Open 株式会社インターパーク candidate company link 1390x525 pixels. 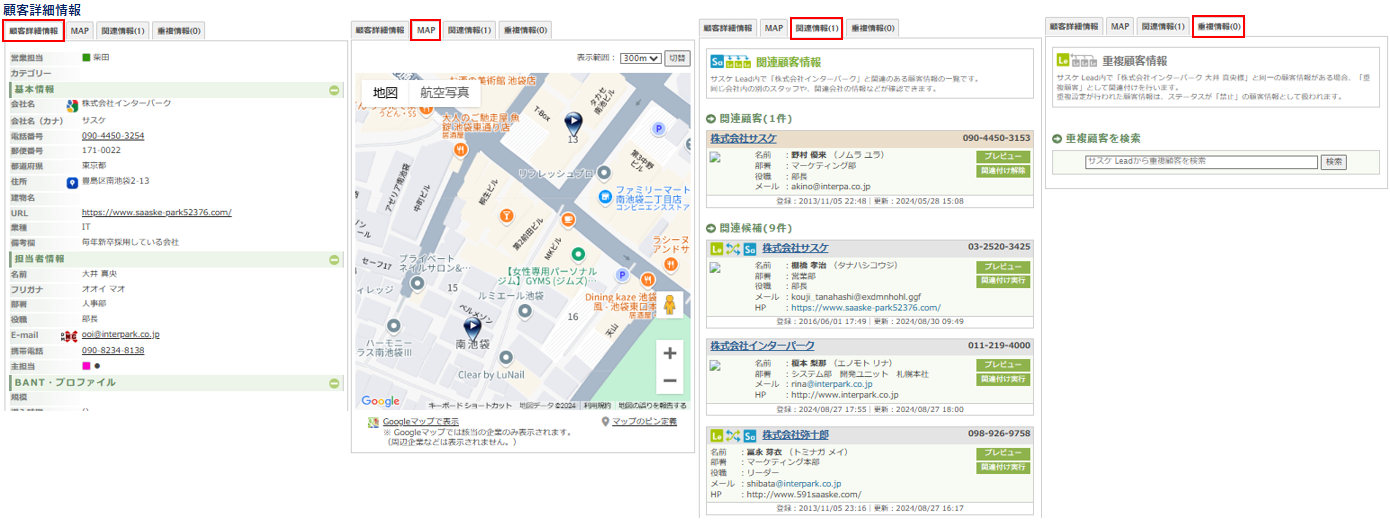tap(762, 346)
